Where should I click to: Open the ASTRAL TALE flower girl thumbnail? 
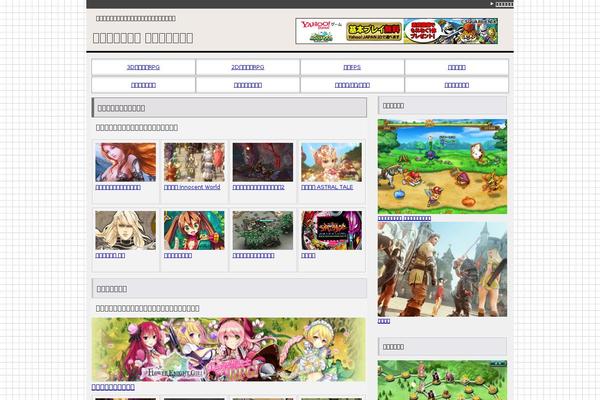point(331,162)
